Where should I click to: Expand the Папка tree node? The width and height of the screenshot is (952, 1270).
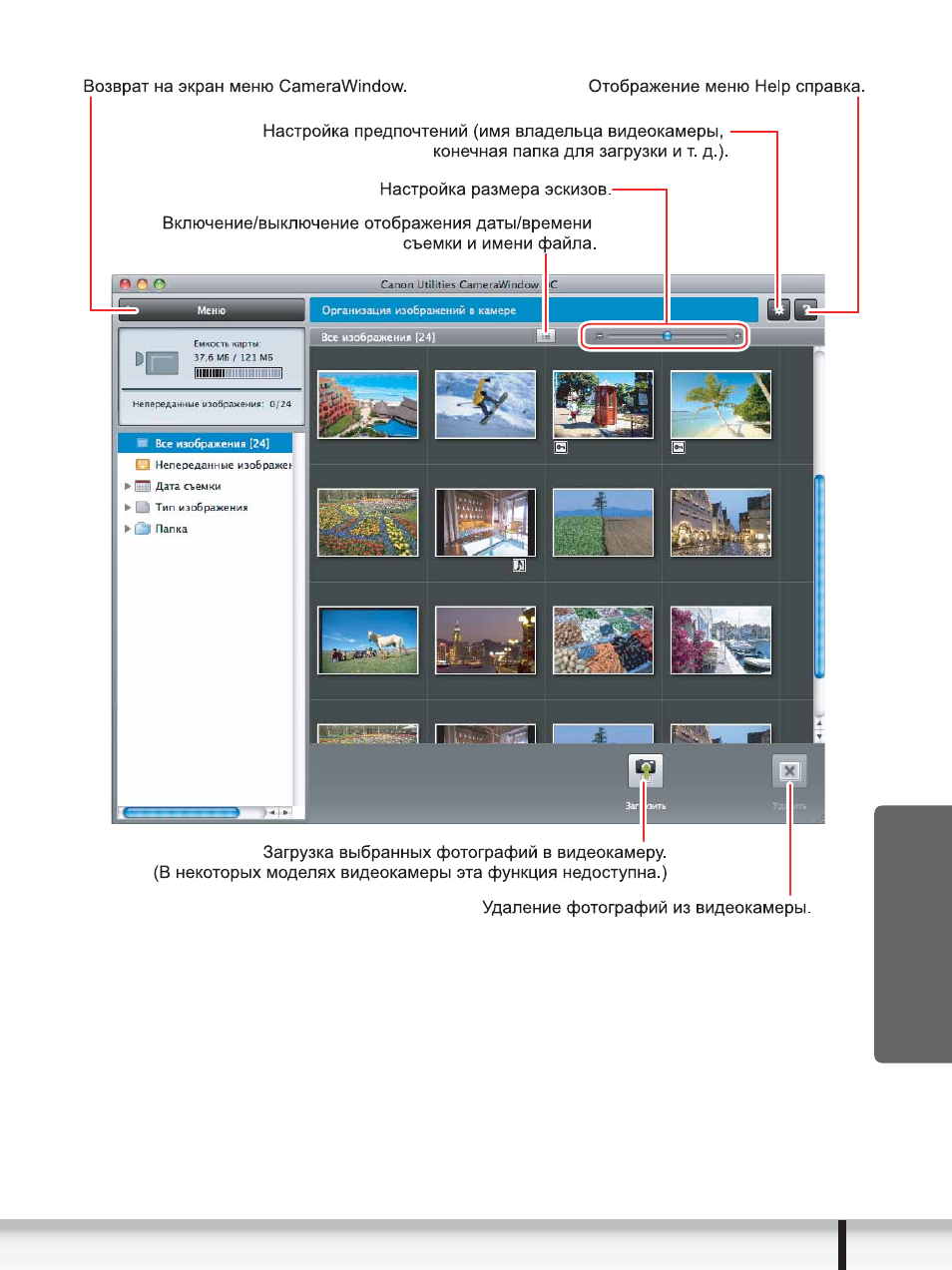click(x=128, y=529)
